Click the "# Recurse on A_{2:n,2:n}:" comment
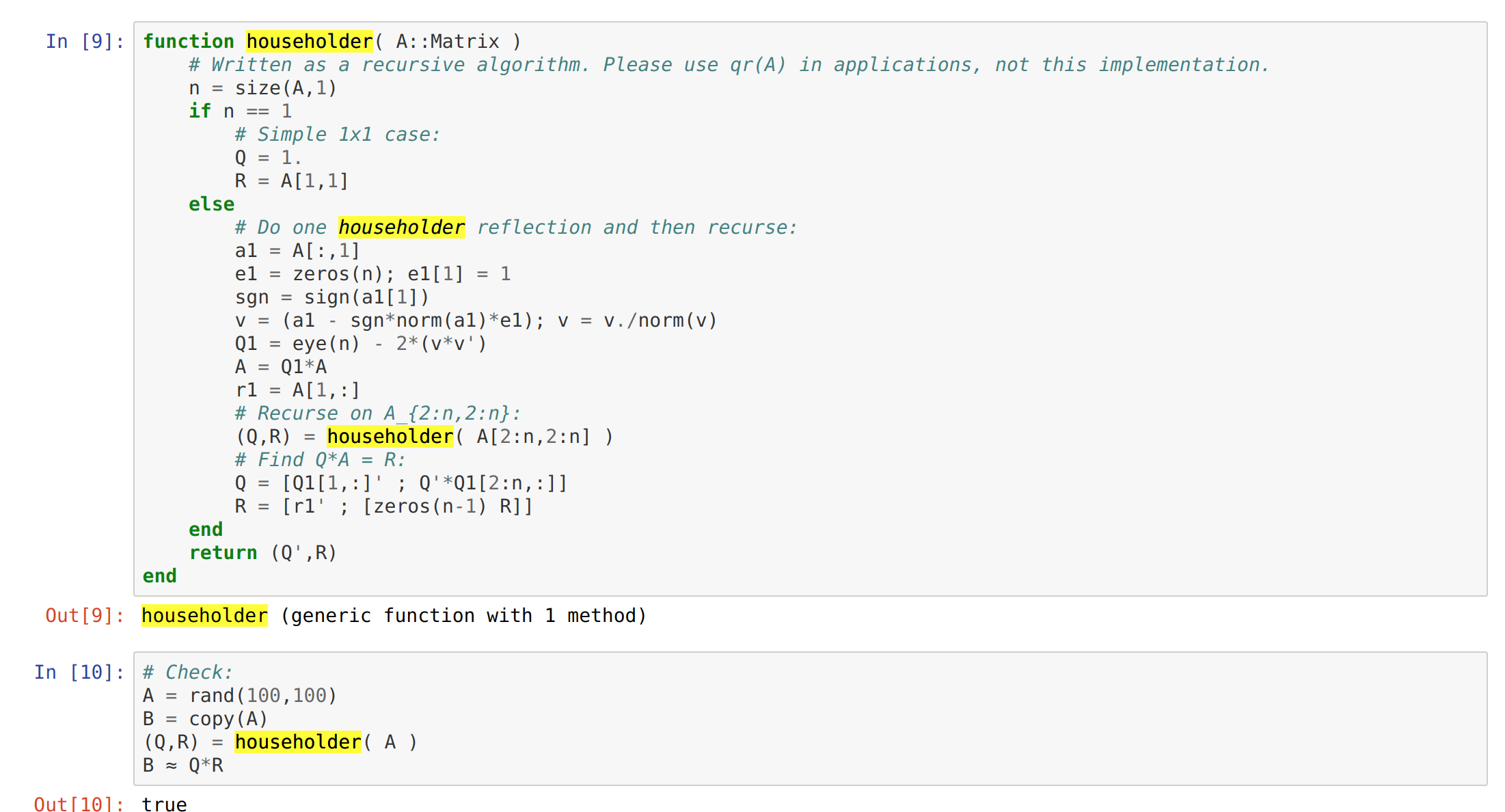Screen dimensions: 1505x812 [378, 414]
